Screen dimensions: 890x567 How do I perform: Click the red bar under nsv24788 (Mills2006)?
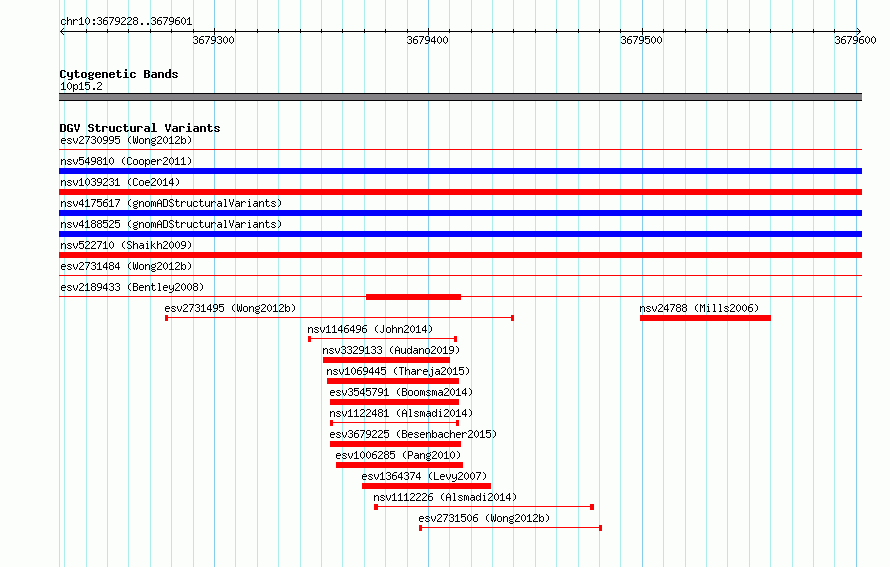[706, 318]
